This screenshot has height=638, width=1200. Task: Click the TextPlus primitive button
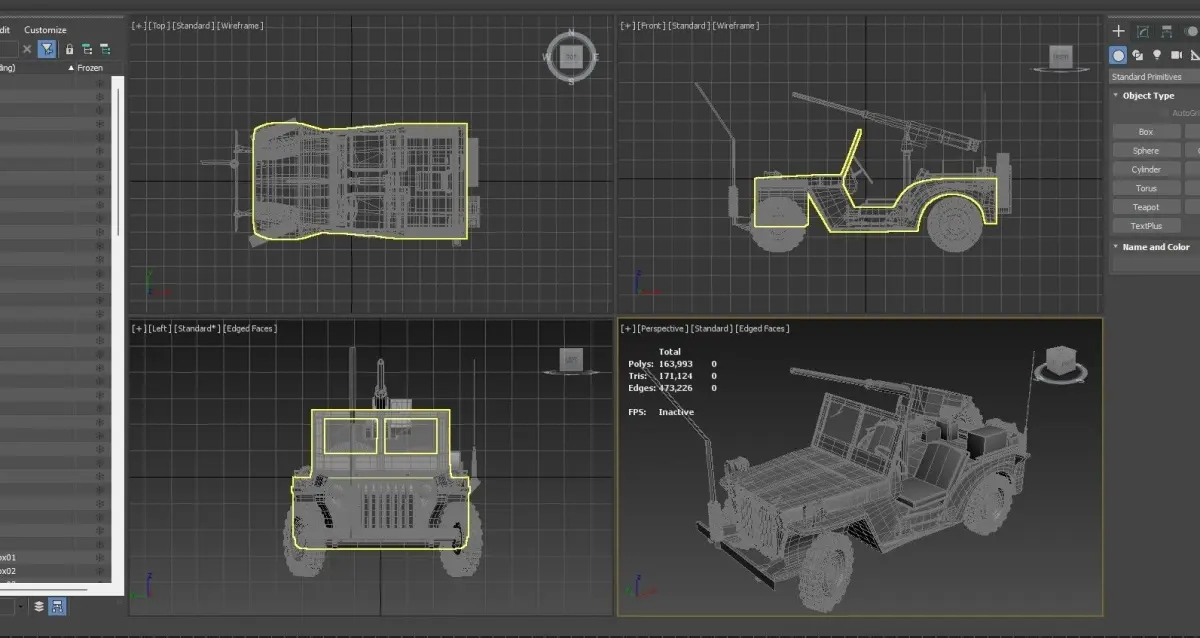[1146, 226]
